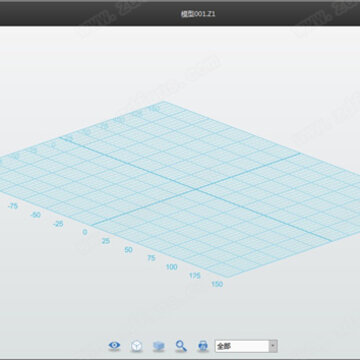The height and width of the screenshot is (360, 360).
Task: Click the 0 label on front axis
Action: pyautogui.click(x=85, y=232)
